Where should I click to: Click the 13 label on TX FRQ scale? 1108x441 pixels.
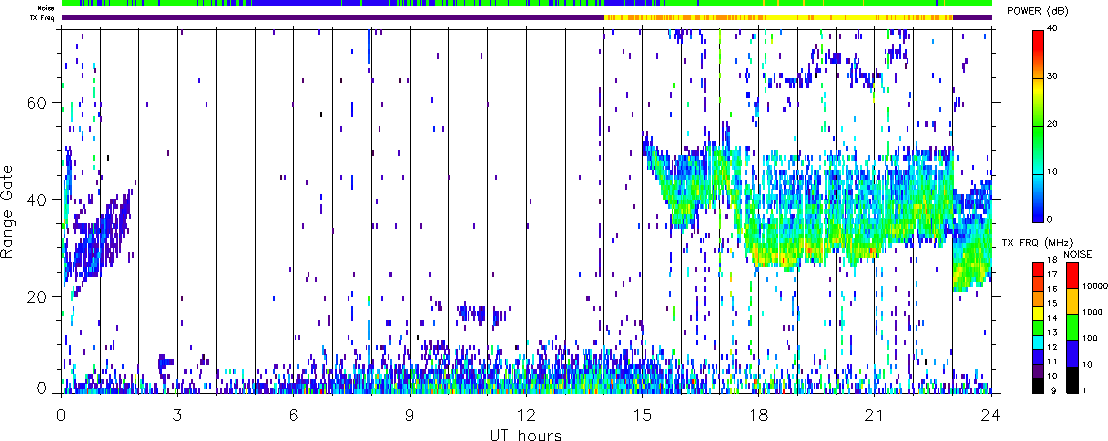[1052, 332]
